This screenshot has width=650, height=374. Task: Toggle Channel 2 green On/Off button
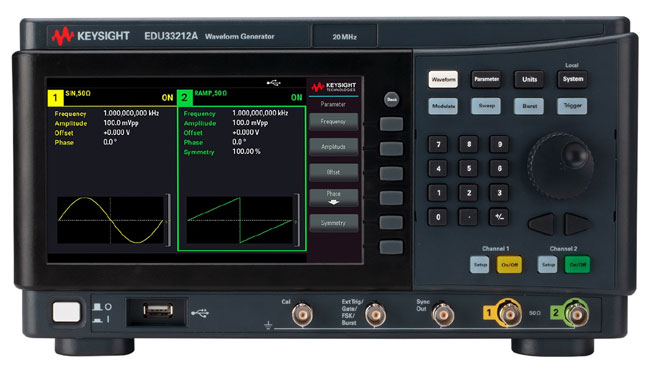(x=577, y=265)
